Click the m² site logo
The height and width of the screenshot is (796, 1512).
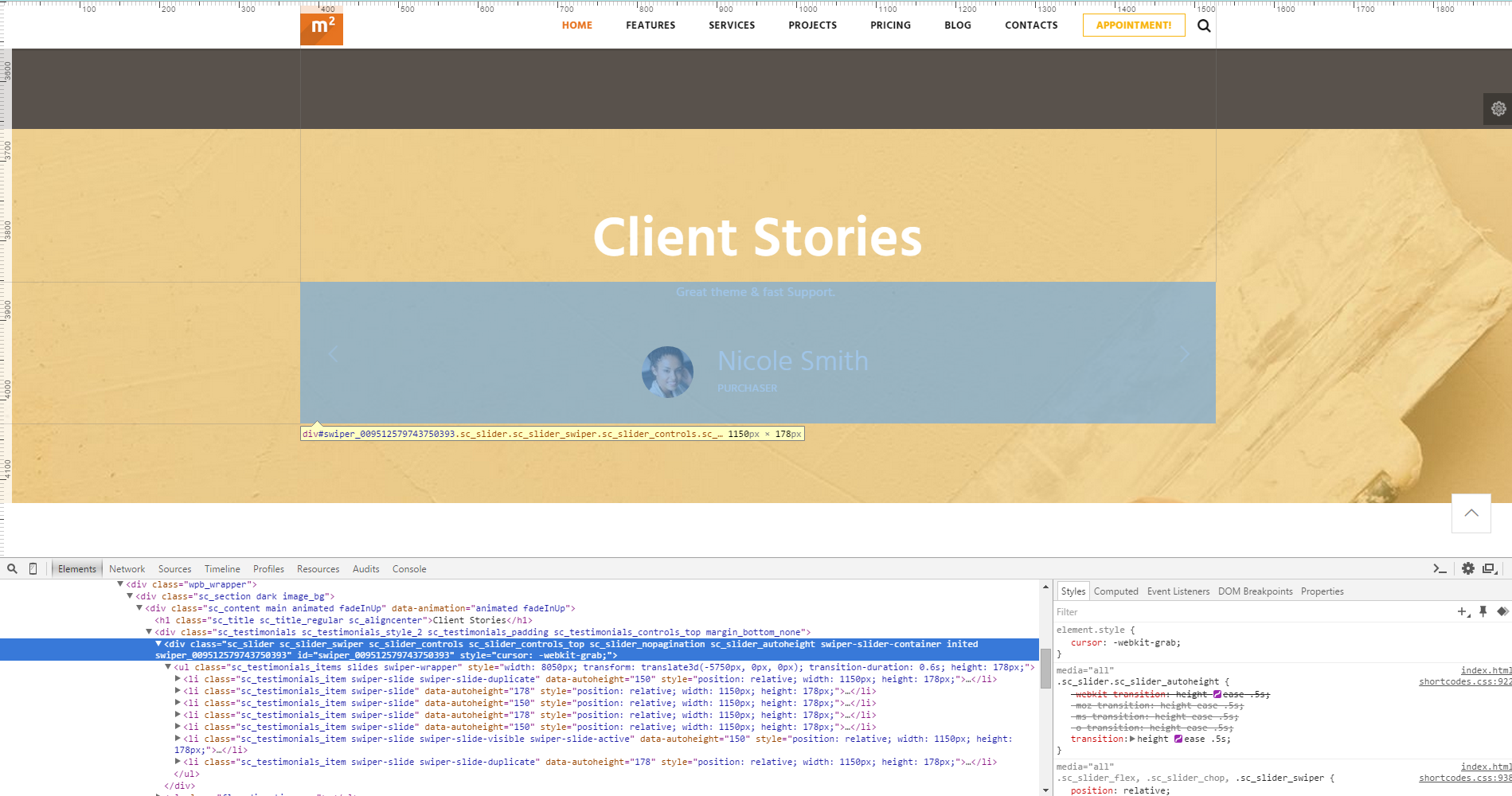(x=322, y=27)
